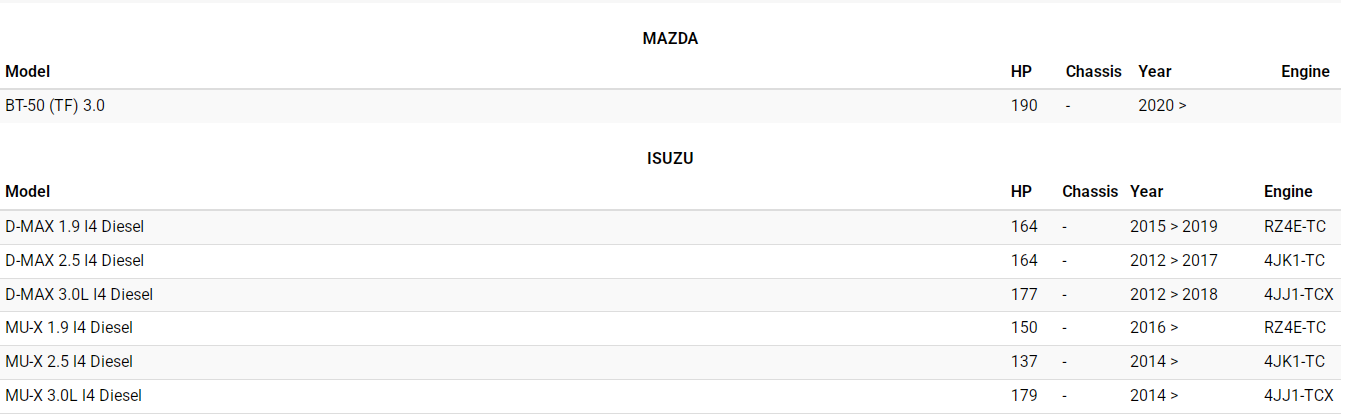Select the BT-50 (TF) 3.0 model name
The image size is (1346, 414).
55,105
